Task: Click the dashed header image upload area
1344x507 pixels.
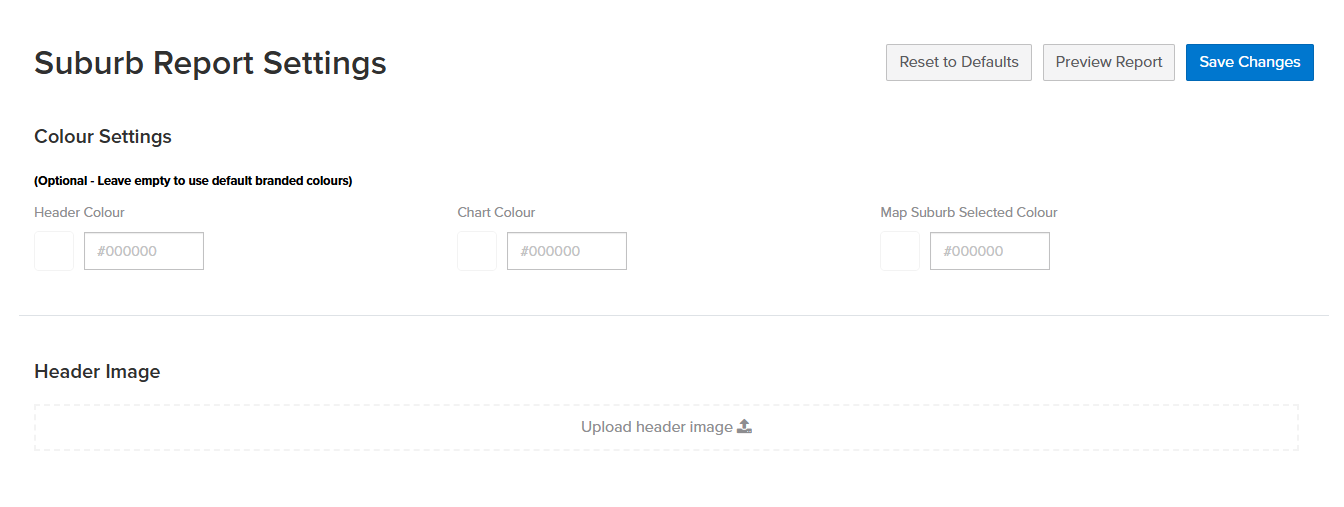Action: [666, 427]
